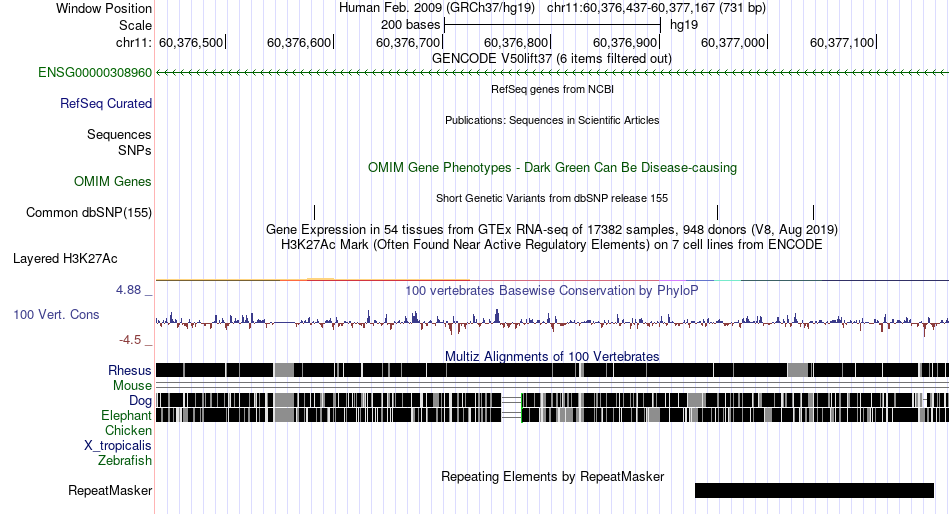The height and width of the screenshot is (514, 950).
Task: Click the leftmost dbSNP variant tick mark
Action: pos(314,213)
